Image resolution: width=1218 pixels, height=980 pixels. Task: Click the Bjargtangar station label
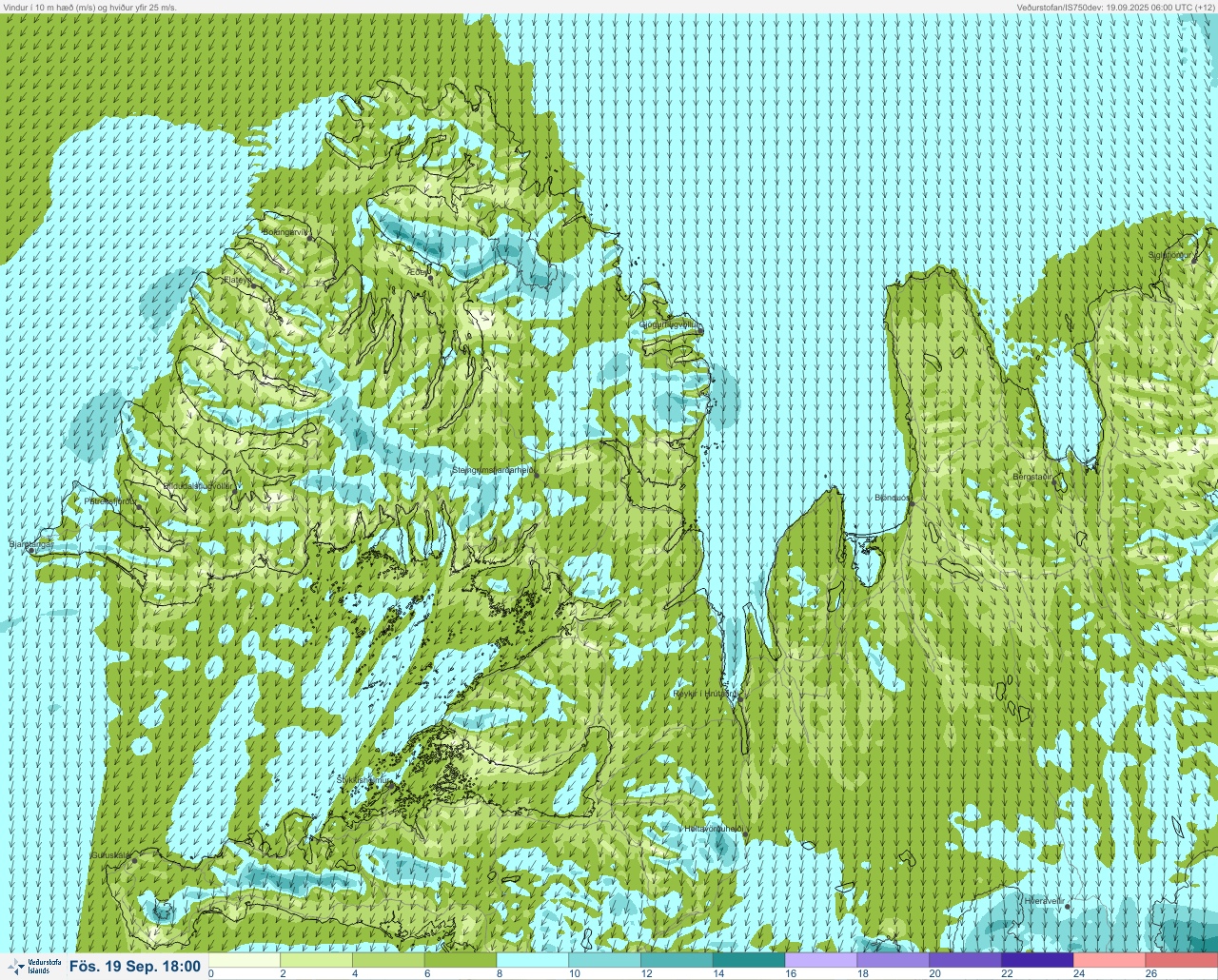pos(30,544)
